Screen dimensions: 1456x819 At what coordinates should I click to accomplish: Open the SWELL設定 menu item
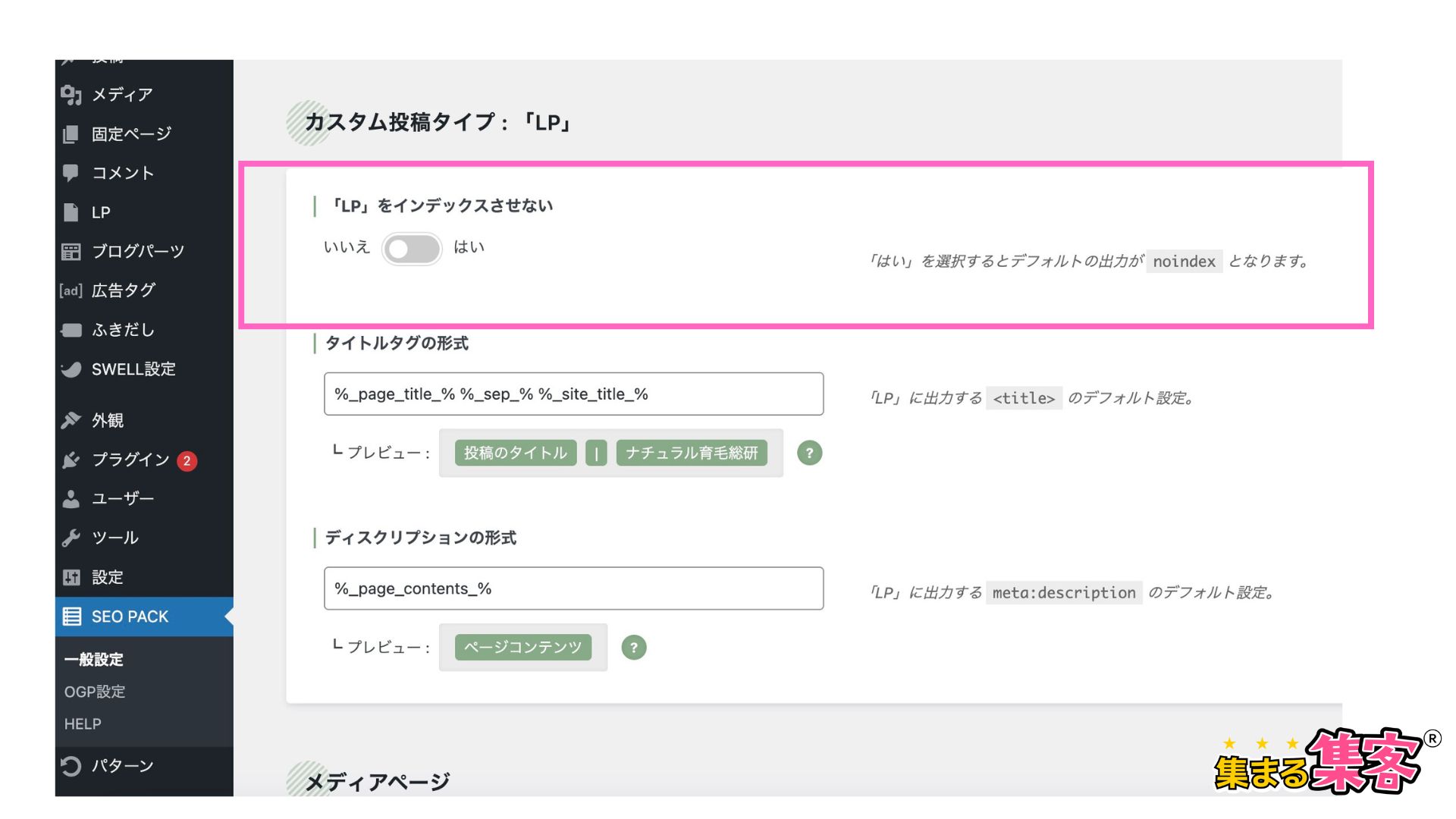(x=133, y=369)
